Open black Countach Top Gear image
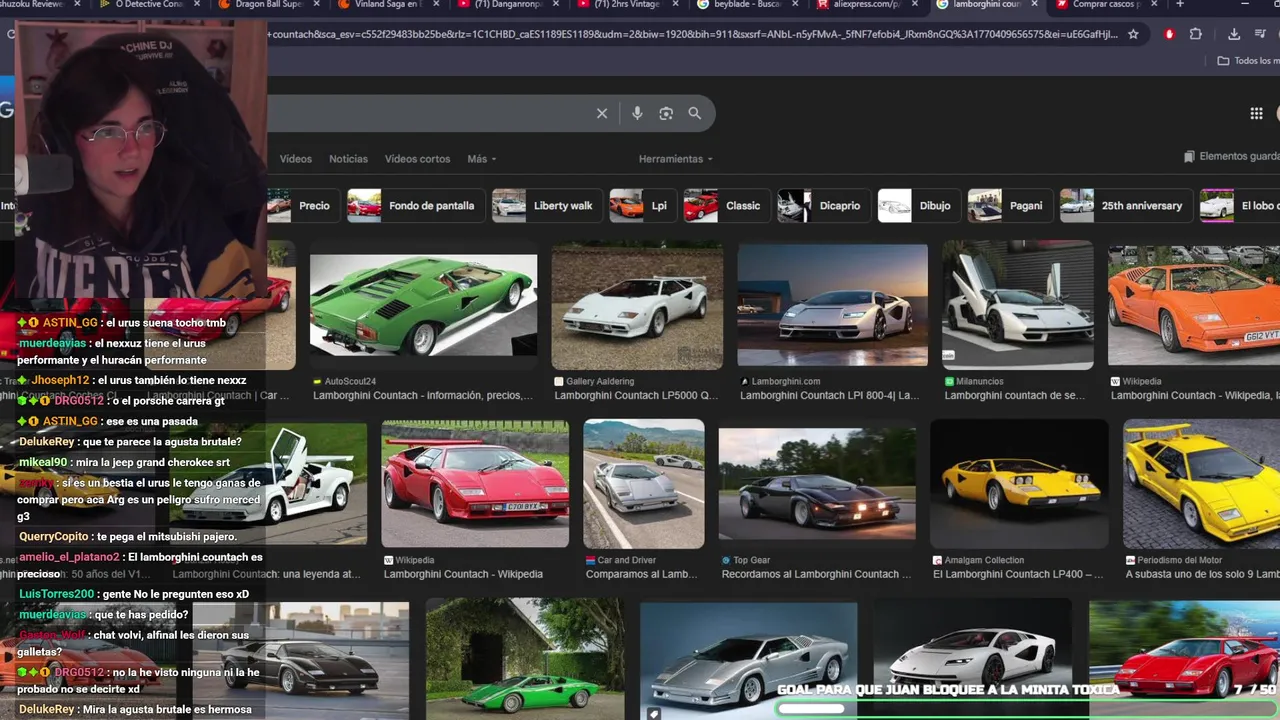Image resolution: width=1280 pixels, height=720 pixels. pos(817,483)
